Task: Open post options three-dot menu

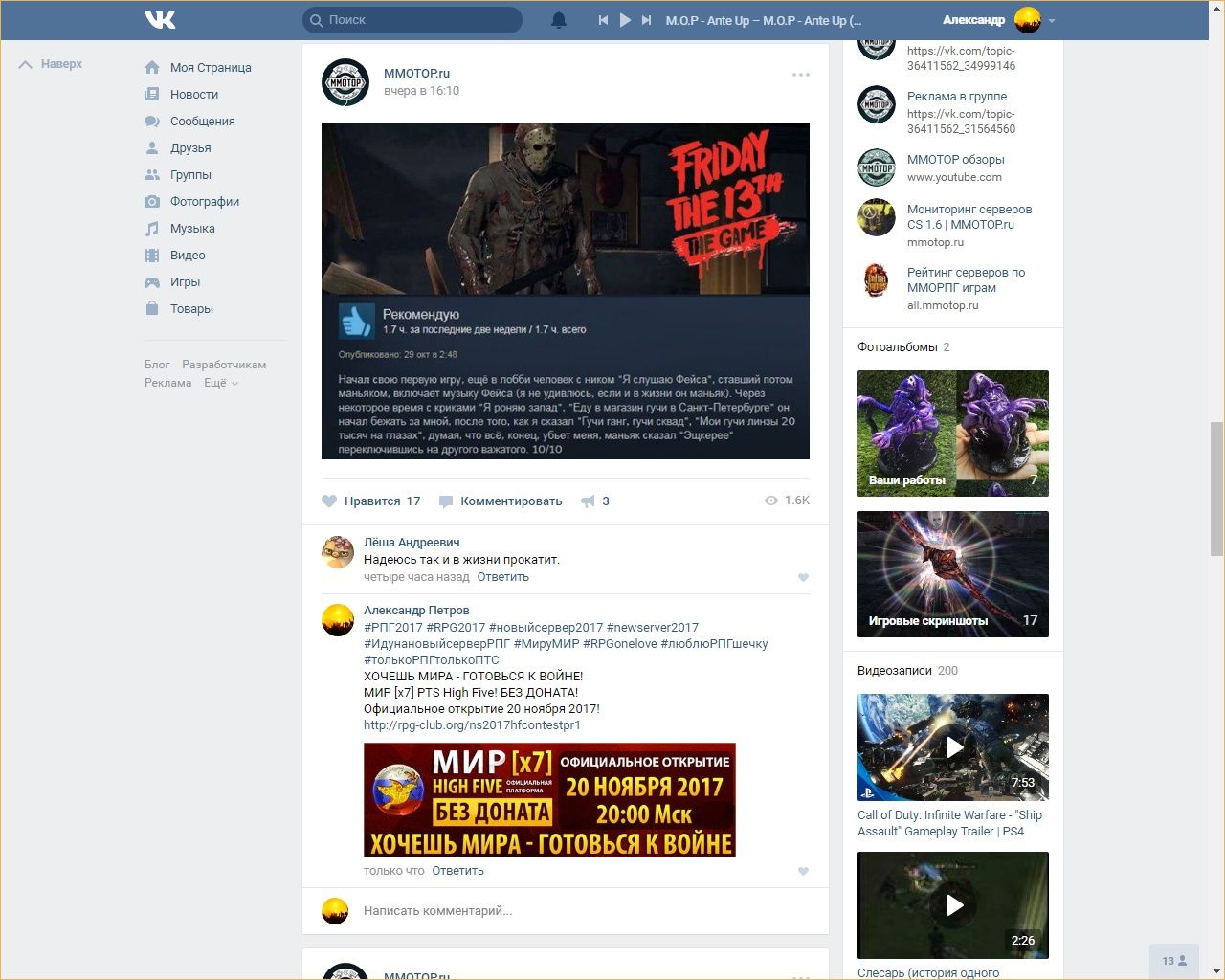Action: (801, 75)
